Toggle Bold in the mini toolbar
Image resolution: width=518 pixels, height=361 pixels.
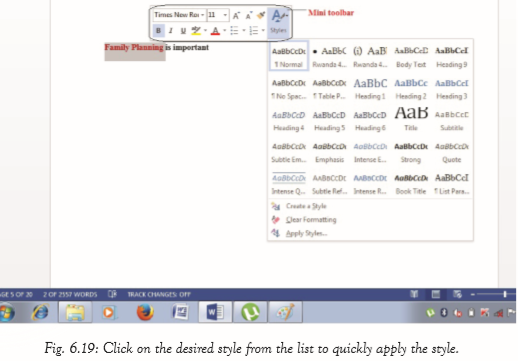point(158,31)
